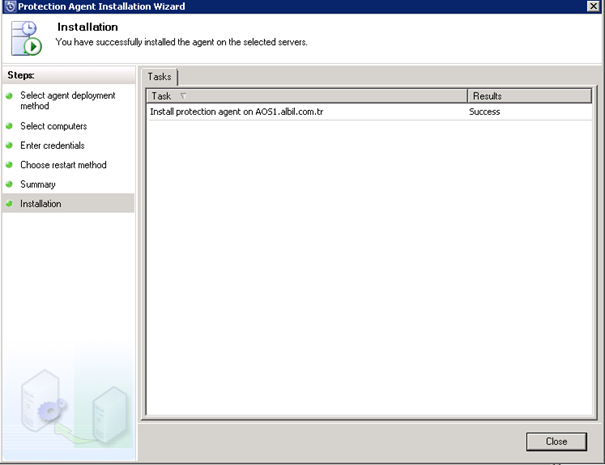
Task: Click the Success result cell
Action: pyautogui.click(x=484, y=112)
